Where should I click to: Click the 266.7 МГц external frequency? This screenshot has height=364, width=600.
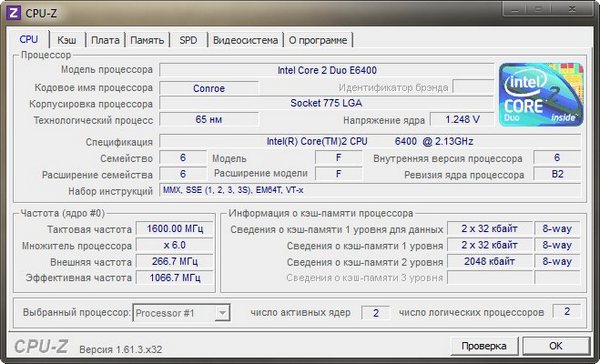tap(175, 262)
